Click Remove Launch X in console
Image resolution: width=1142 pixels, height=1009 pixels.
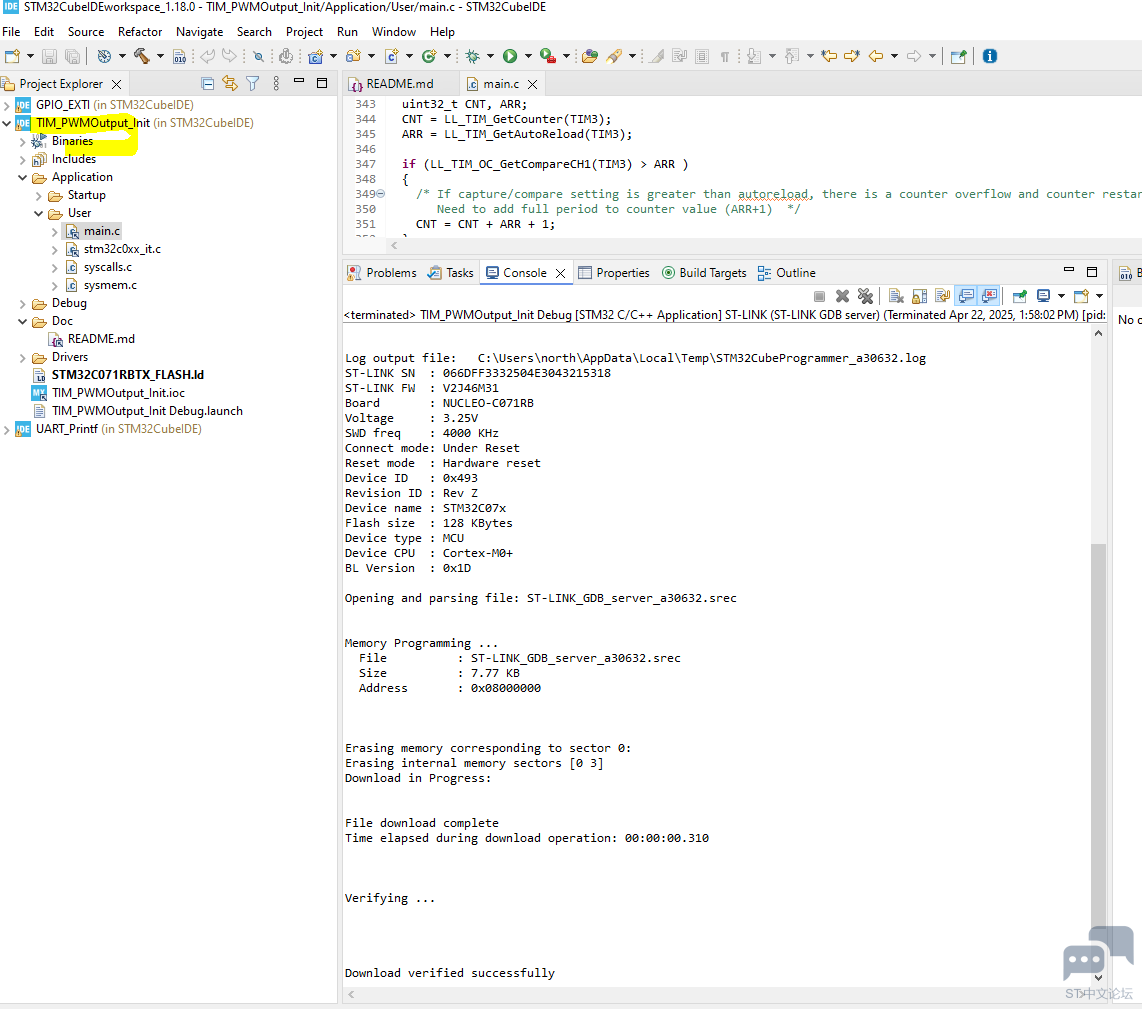[842, 296]
